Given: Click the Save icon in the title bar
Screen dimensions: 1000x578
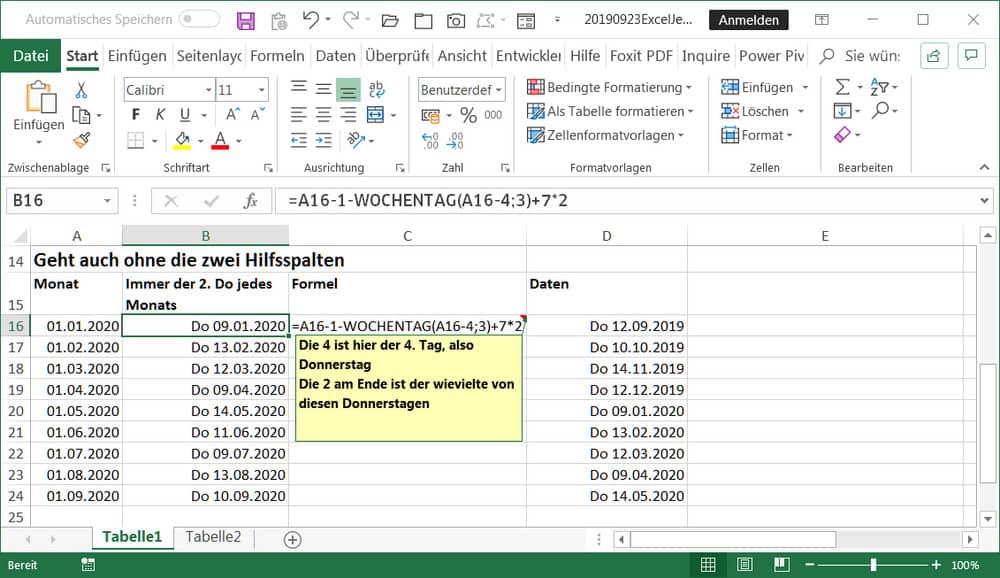Looking at the screenshot, I should [x=246, y=20].
